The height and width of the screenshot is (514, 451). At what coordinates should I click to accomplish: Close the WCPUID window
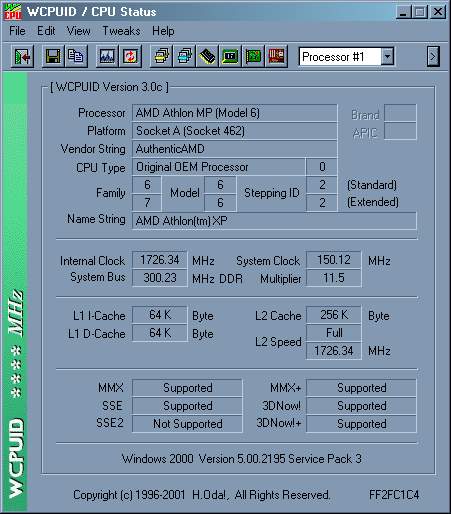pyautogui.click(x=438, y=12)
